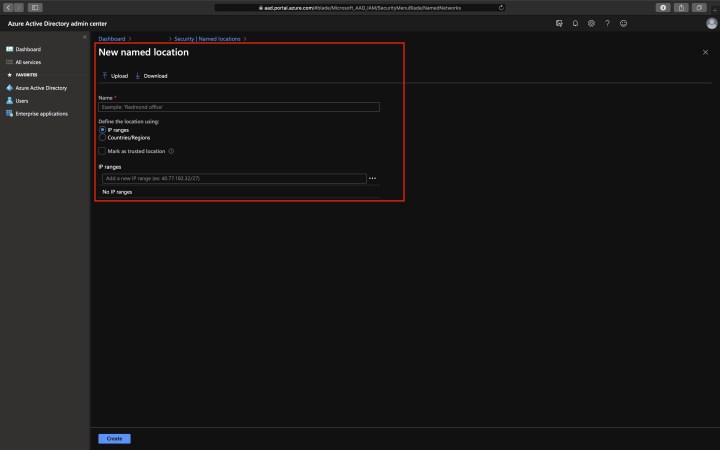Open the help question mark
The image size is (720, 450).
pyautogui.click(x=607, y=23)
